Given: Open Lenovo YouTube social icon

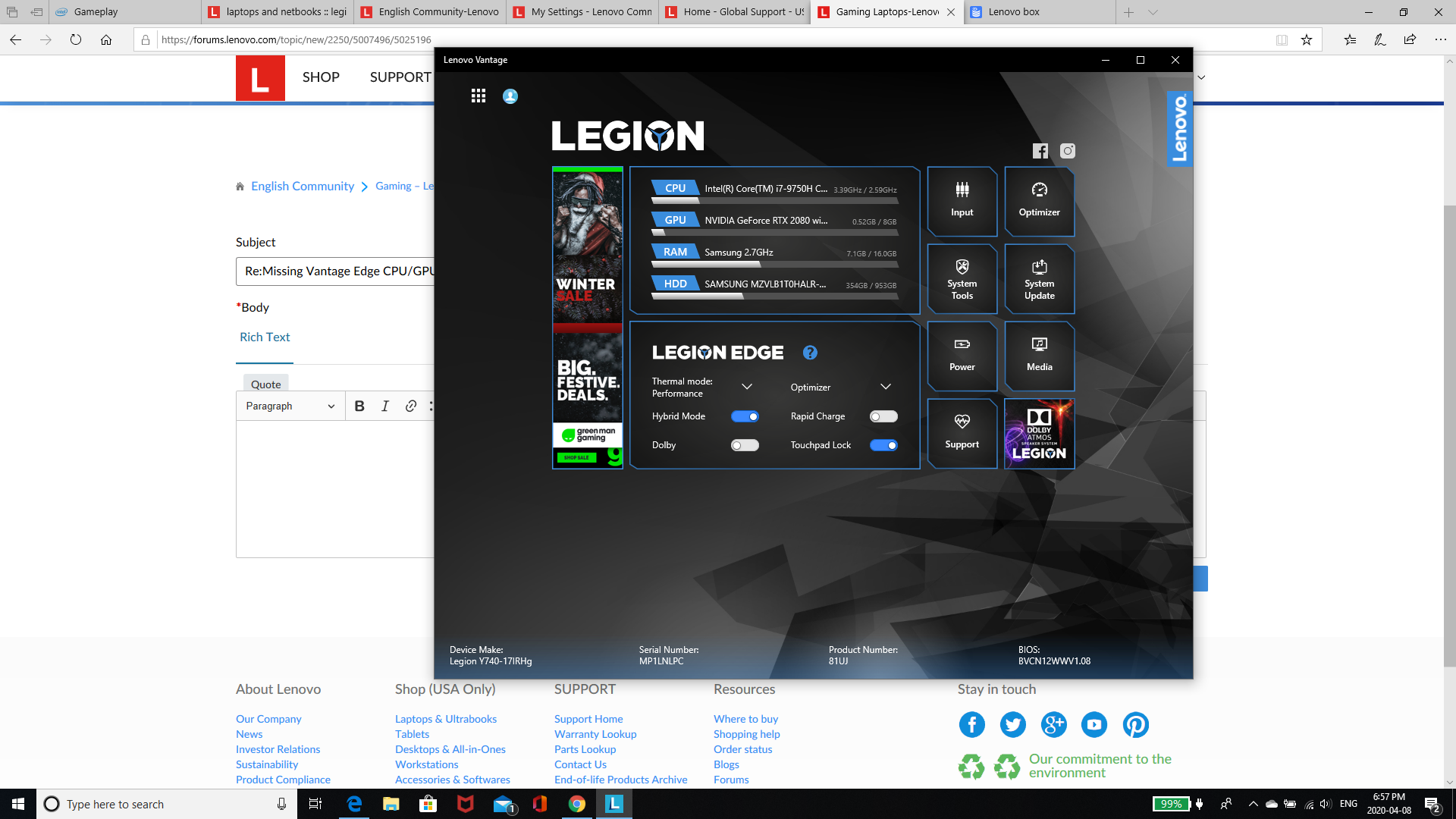Looking at the screenshot, I should click(x=1094, y=725).
